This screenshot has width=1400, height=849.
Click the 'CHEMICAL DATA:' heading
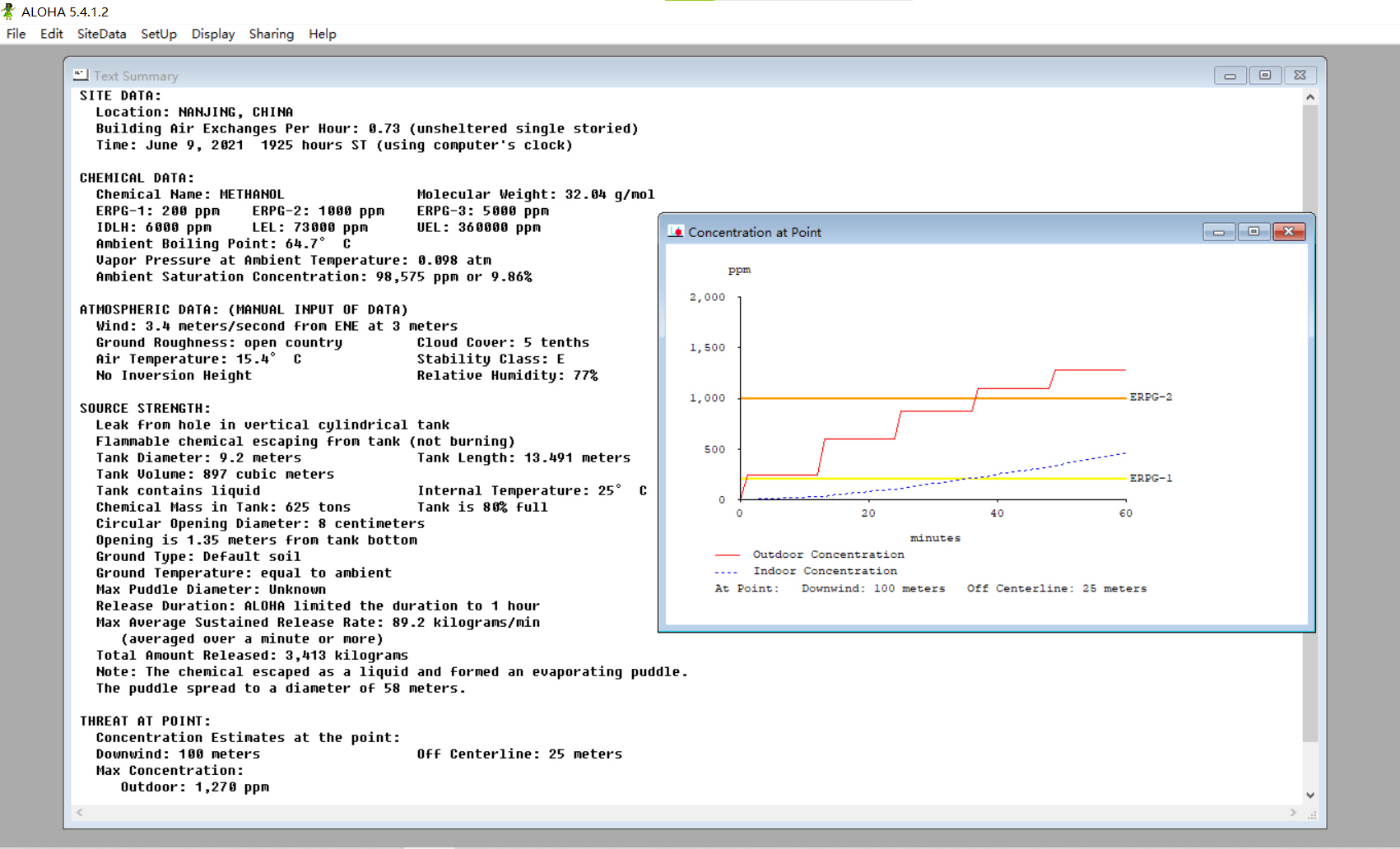[137, 178]
